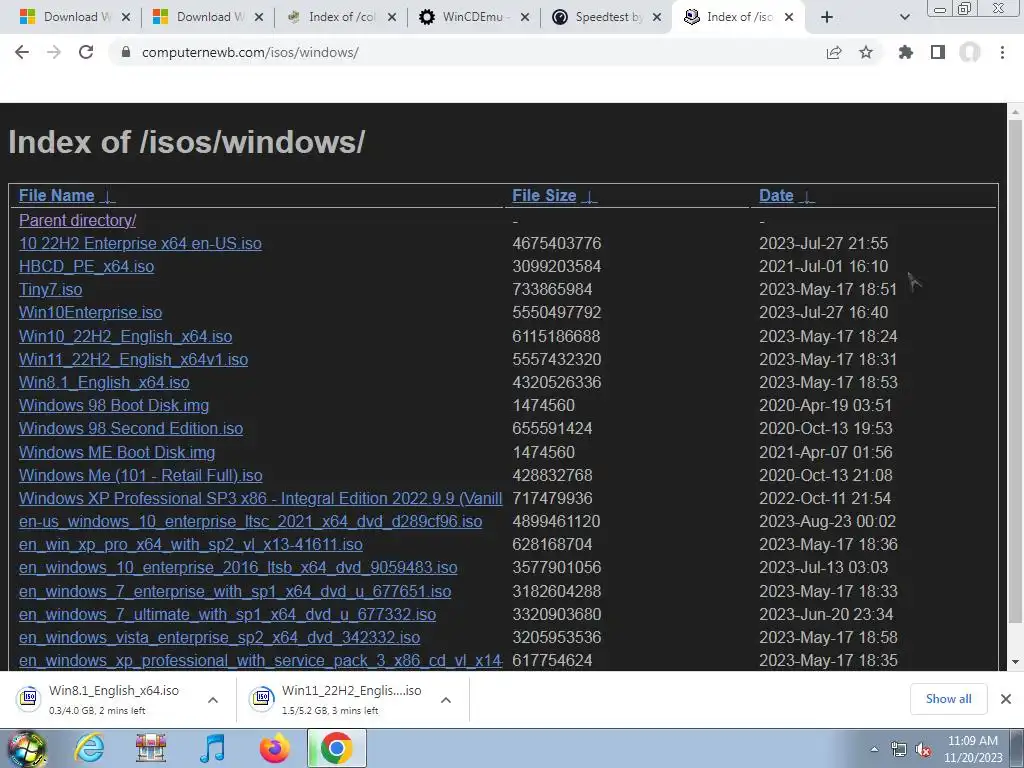Download en_windows_xp_professional_with_service_pack_3 iso
1024x768 pixels.
[261, 660]
